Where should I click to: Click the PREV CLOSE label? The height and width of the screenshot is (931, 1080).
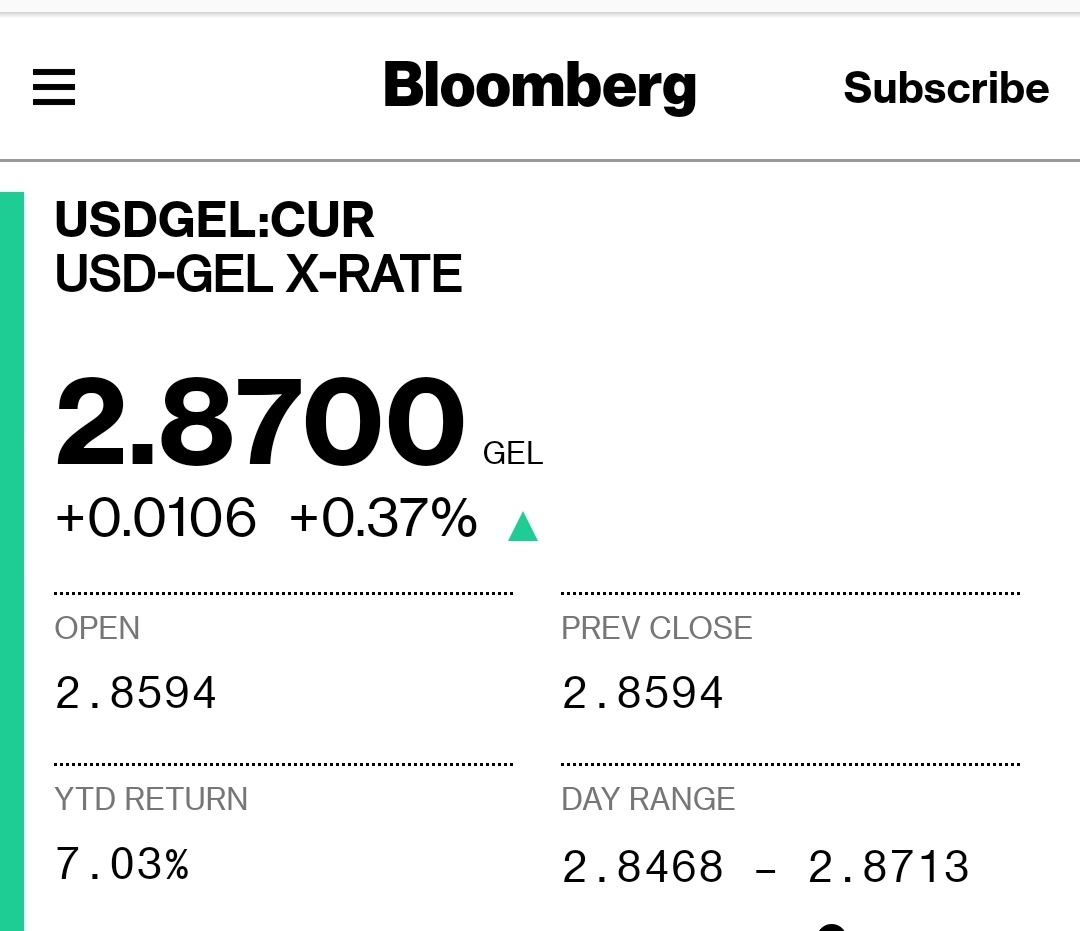click(657, 628)
